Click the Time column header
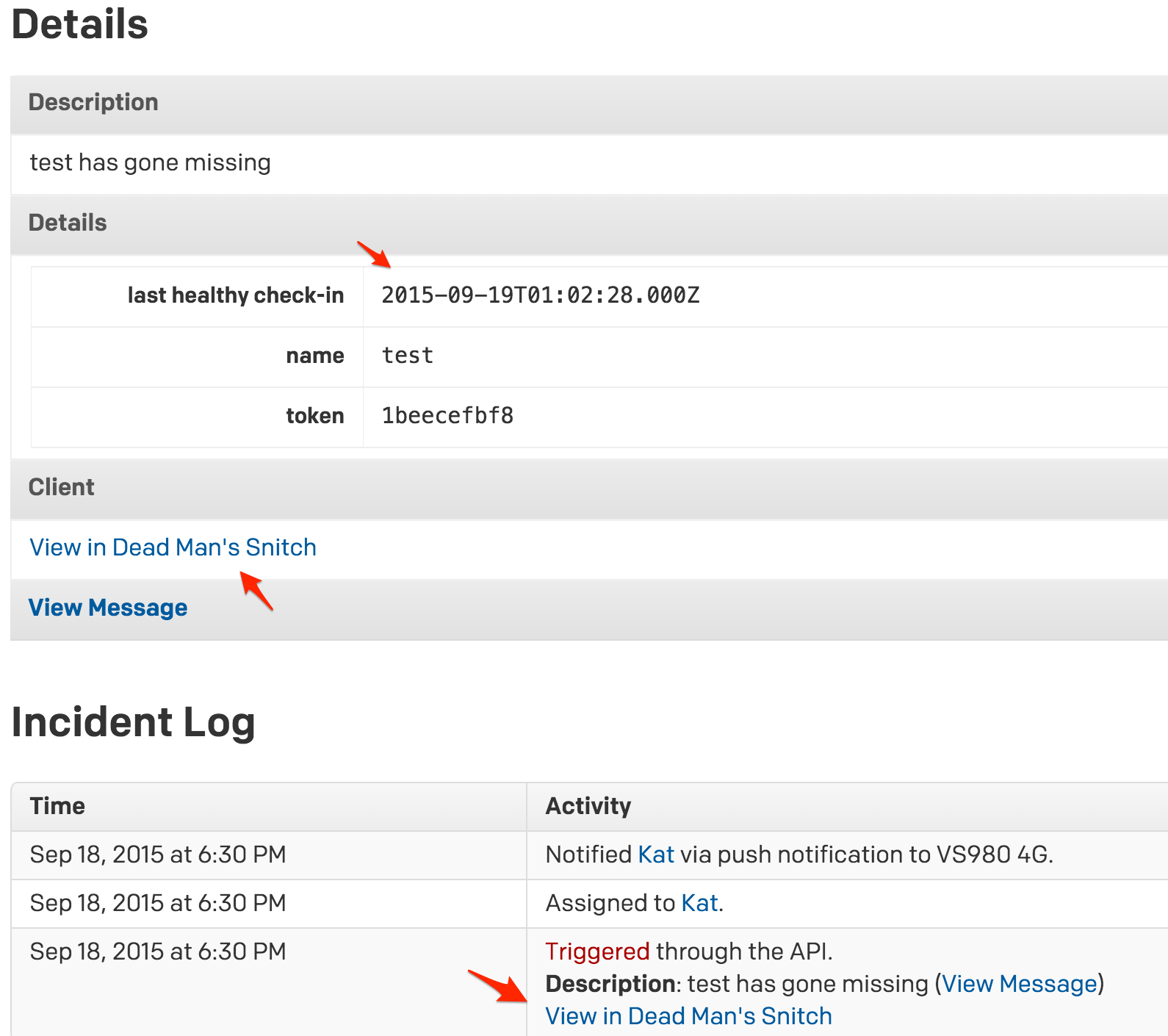The image size is (1168, 1036). (57, 806)
